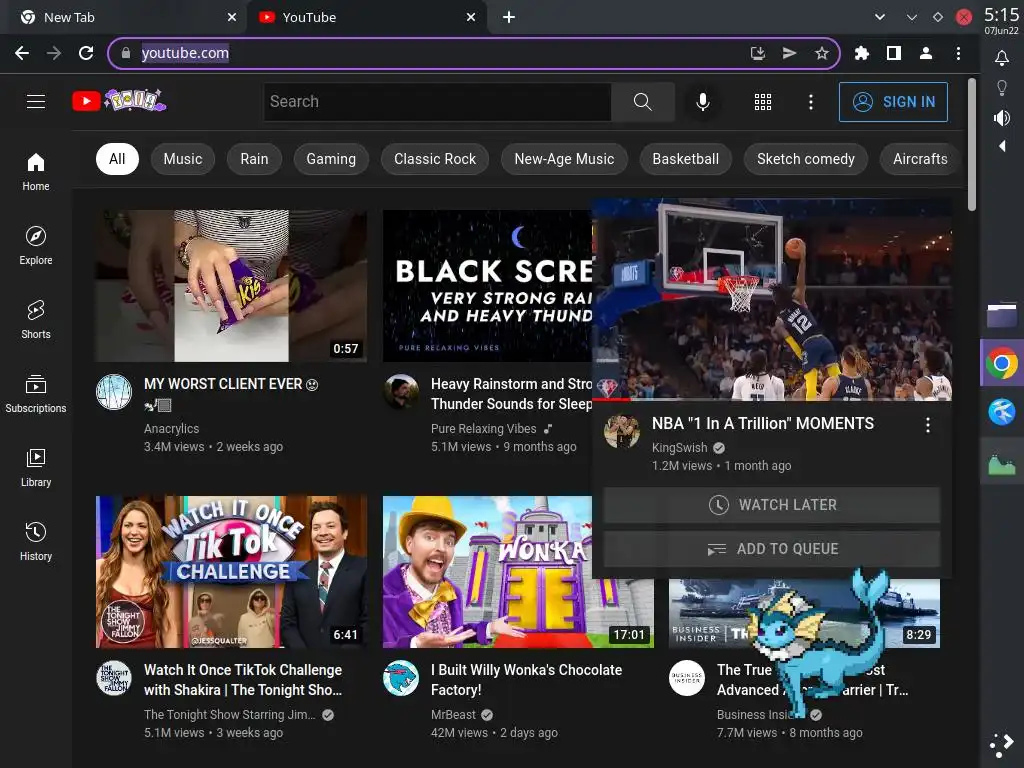Select the New-Age Music filter chip
The width and height of the screenshot is (1024, 768).
pos(564,159)
